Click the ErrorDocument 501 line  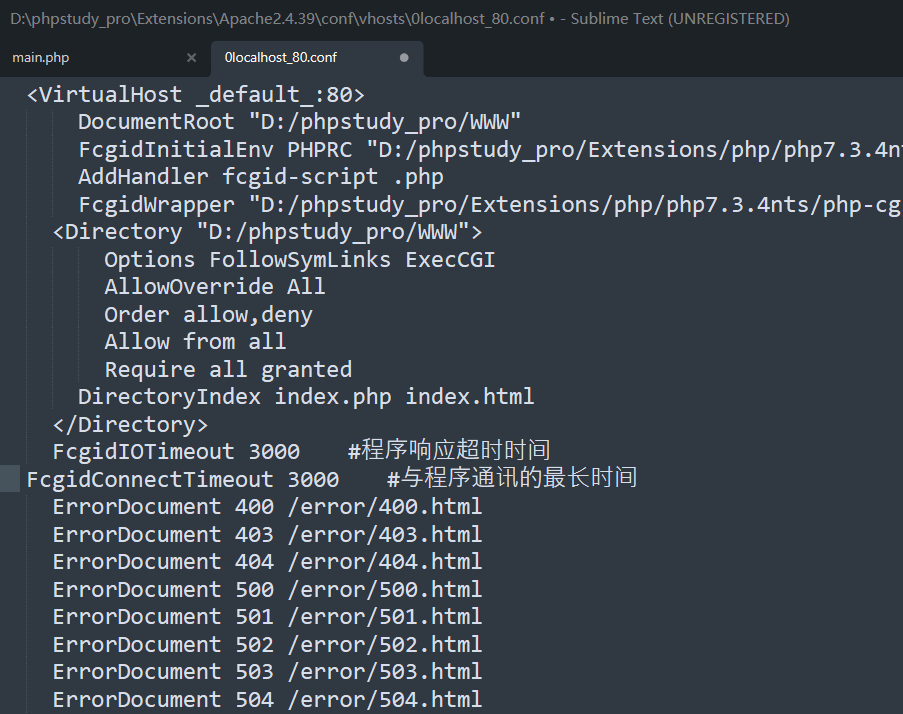click(x=267, y=617)
